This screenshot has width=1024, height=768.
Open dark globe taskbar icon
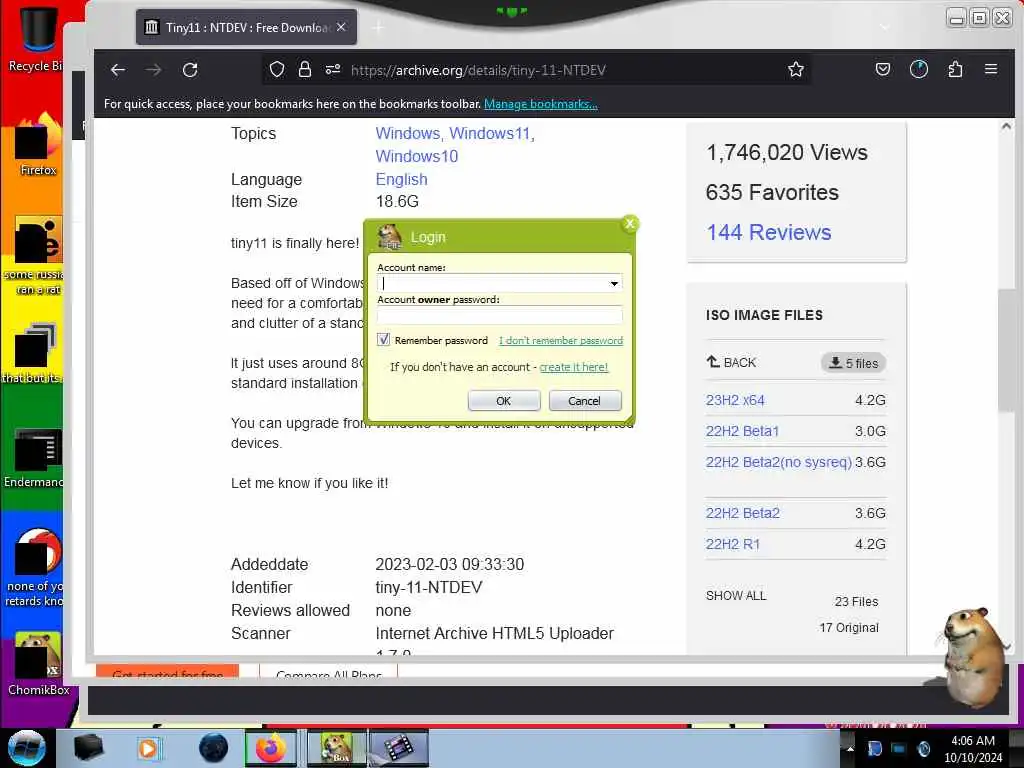[213, 748]
